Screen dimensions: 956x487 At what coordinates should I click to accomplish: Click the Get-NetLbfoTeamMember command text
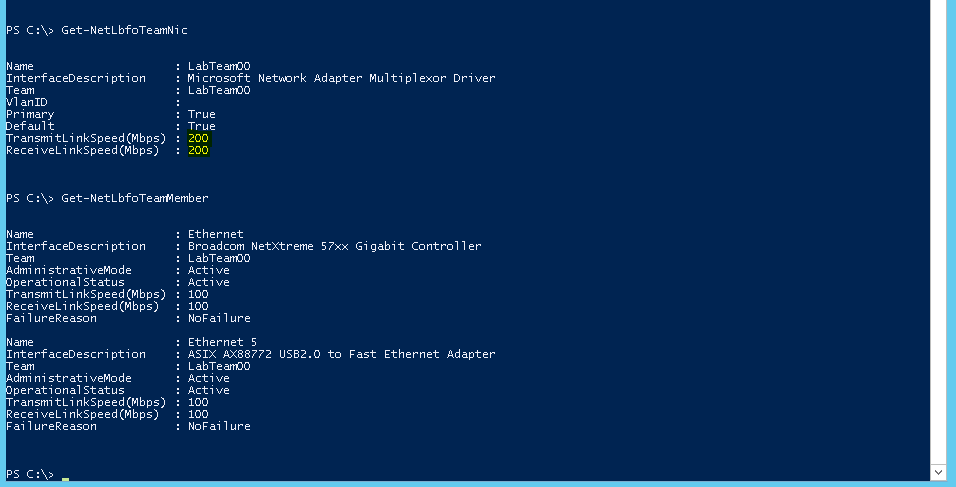134,198
